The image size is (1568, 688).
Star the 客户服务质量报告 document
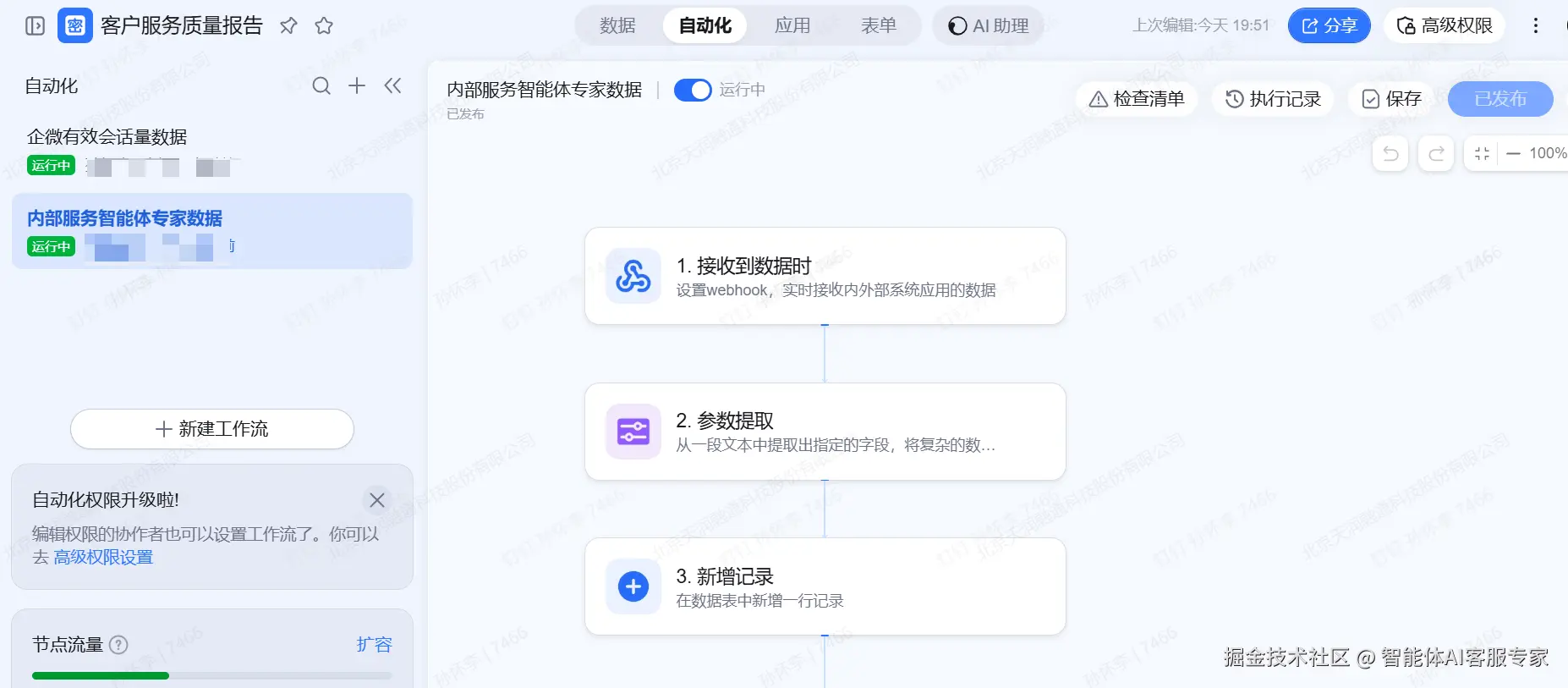324,26
